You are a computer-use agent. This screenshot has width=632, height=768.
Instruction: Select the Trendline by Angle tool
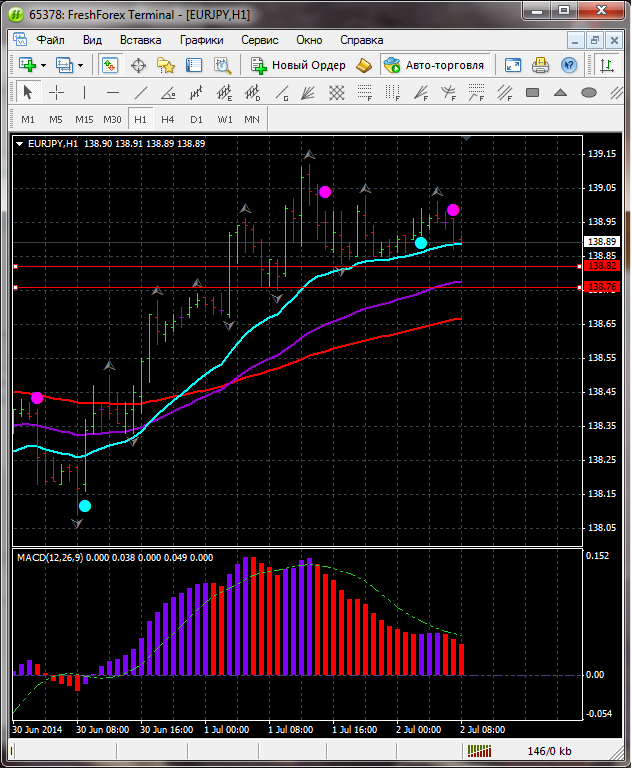click(168, 92)
